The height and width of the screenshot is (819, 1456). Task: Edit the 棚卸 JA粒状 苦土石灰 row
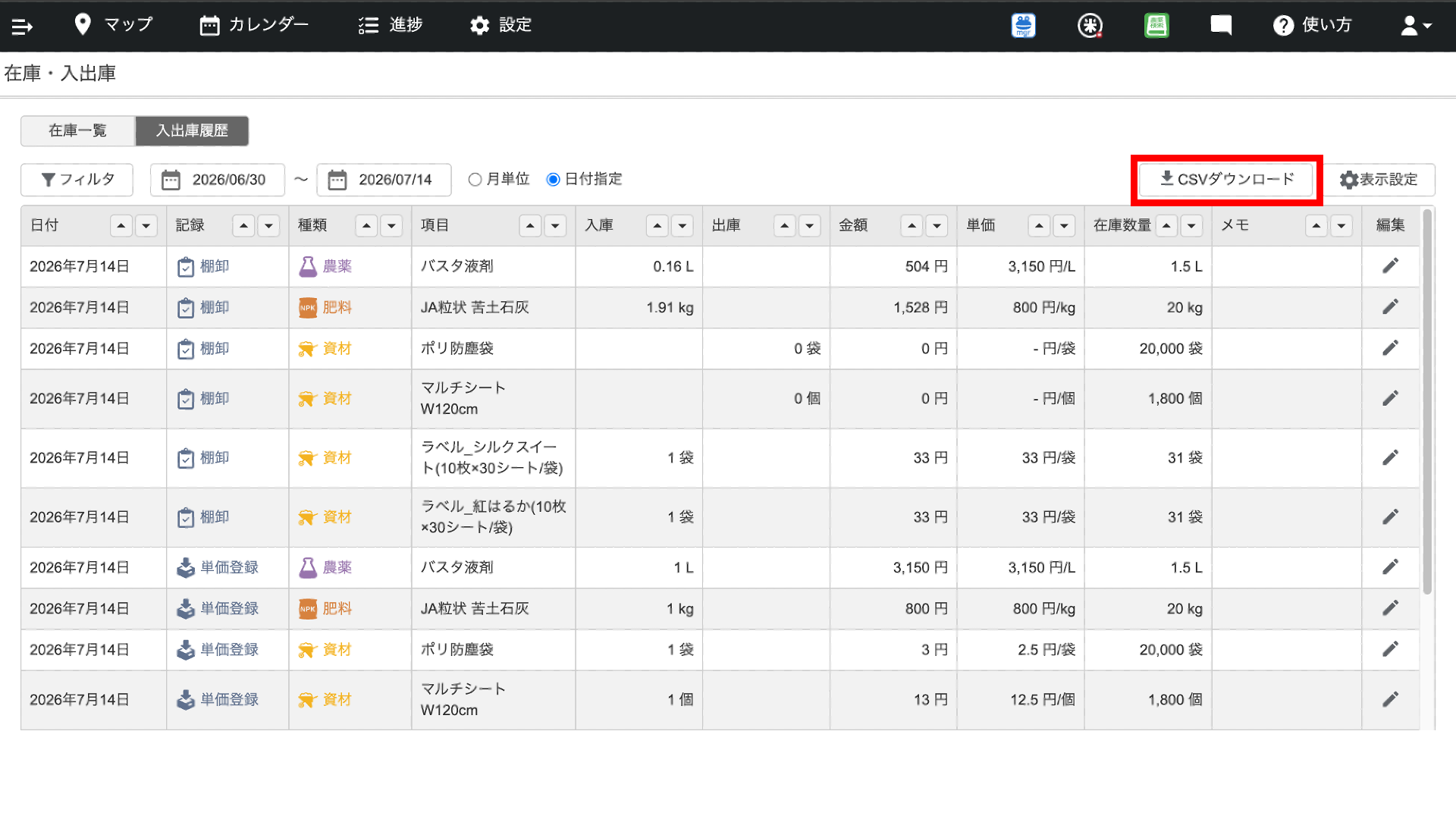pos(1390,307)
